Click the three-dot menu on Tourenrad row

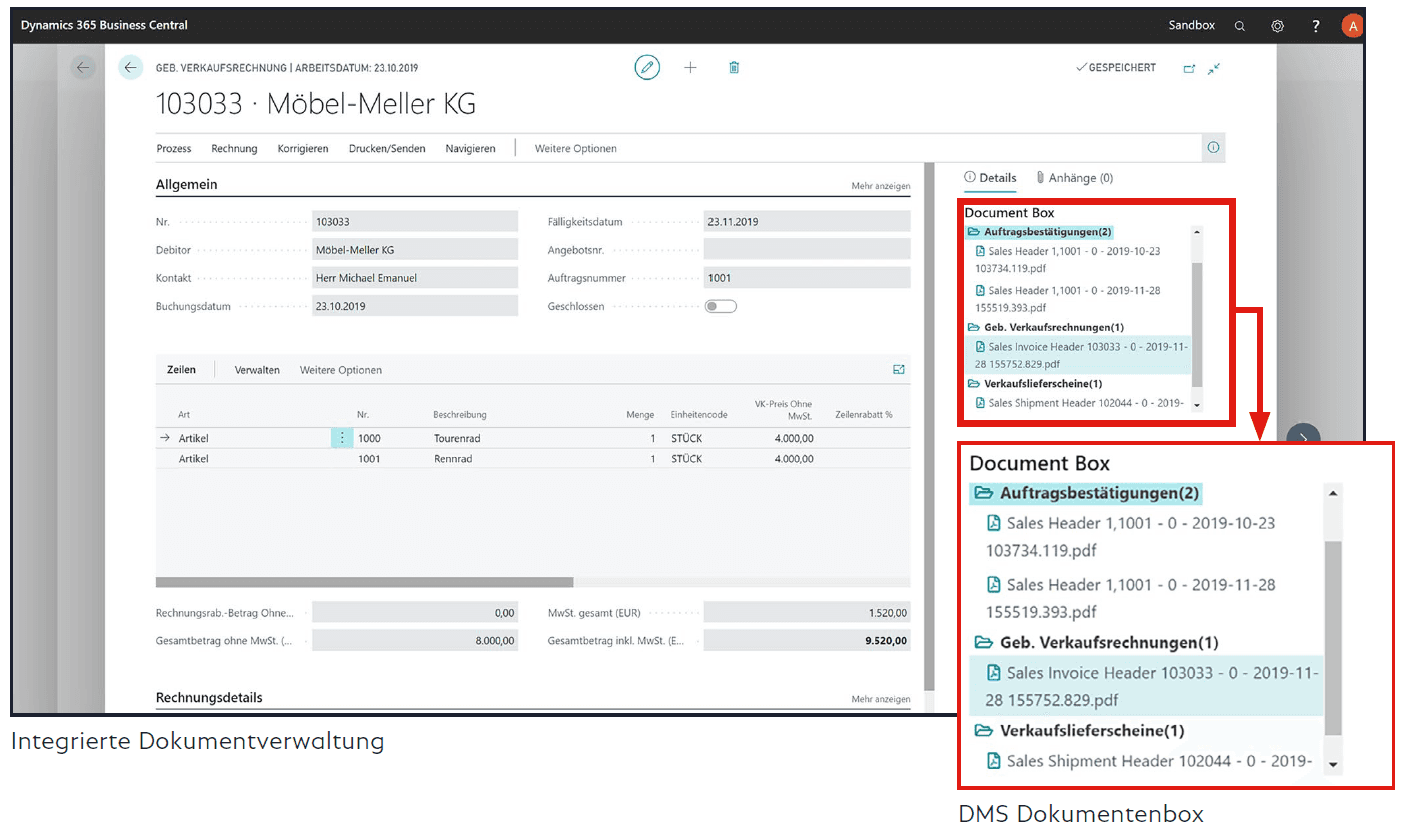(x=342, y=438)
